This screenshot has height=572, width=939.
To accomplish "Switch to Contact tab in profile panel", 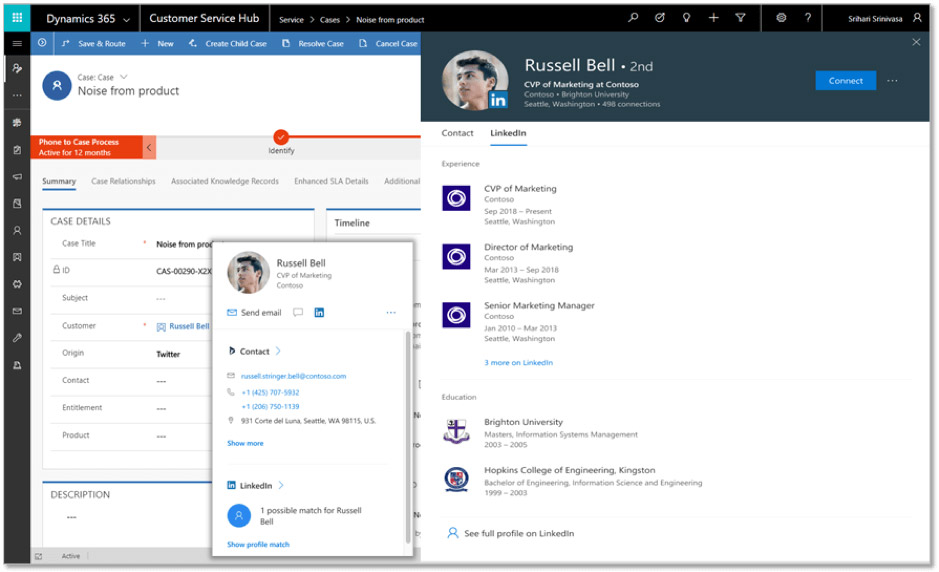I will (457, 133).
